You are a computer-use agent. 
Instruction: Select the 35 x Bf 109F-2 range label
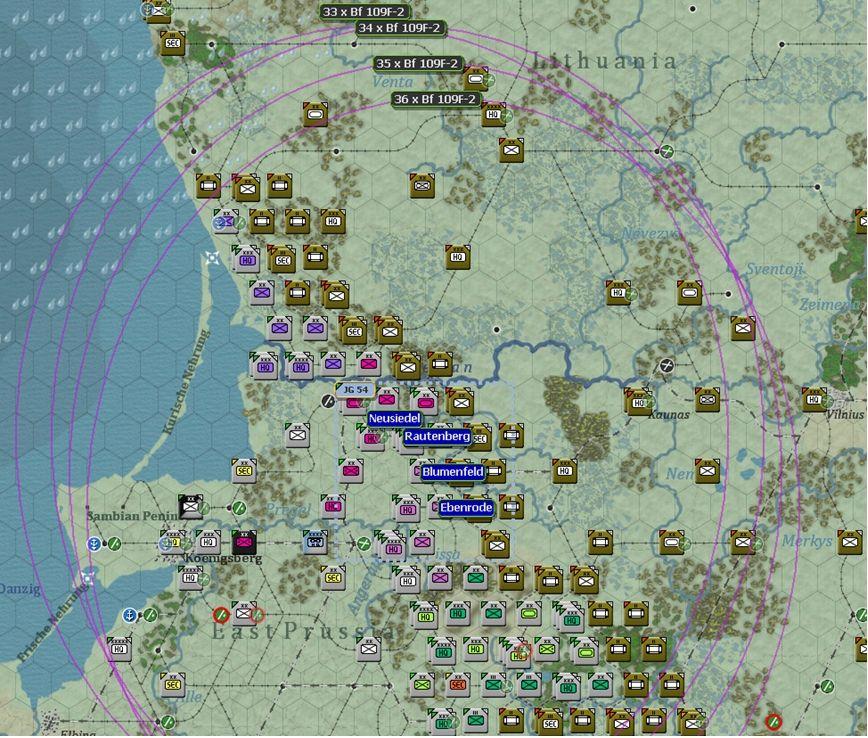(x=417, y=64)
